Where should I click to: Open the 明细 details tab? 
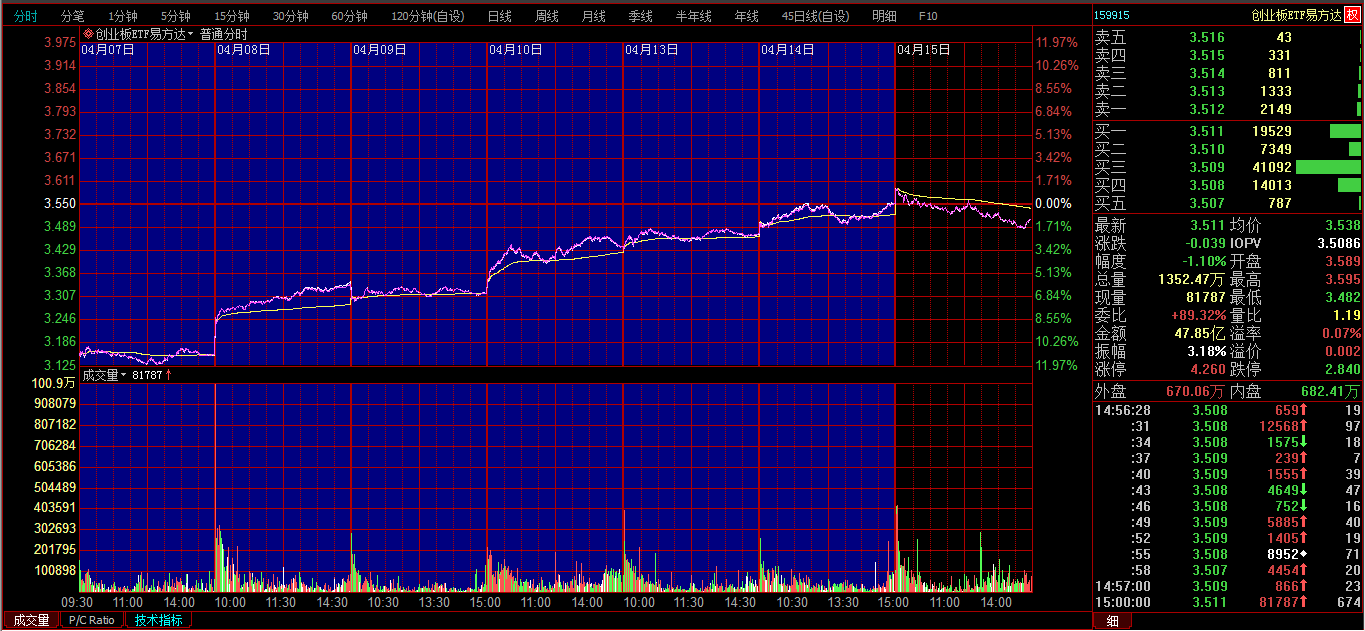pos(884,16)
